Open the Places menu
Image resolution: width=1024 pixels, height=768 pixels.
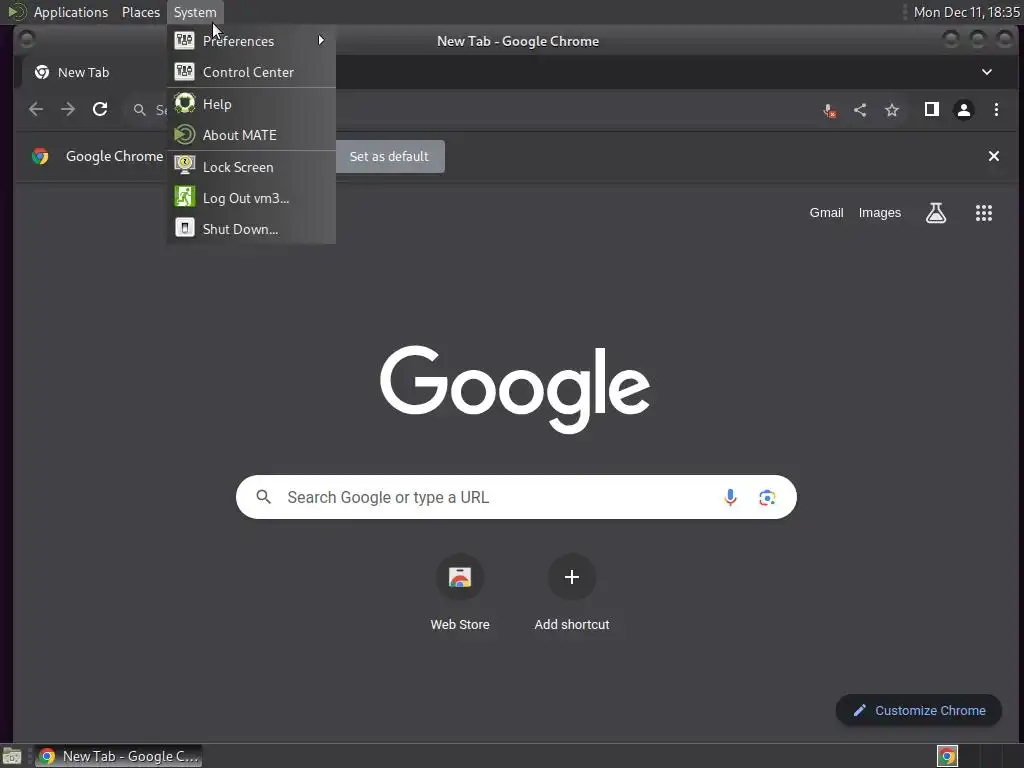140,12
